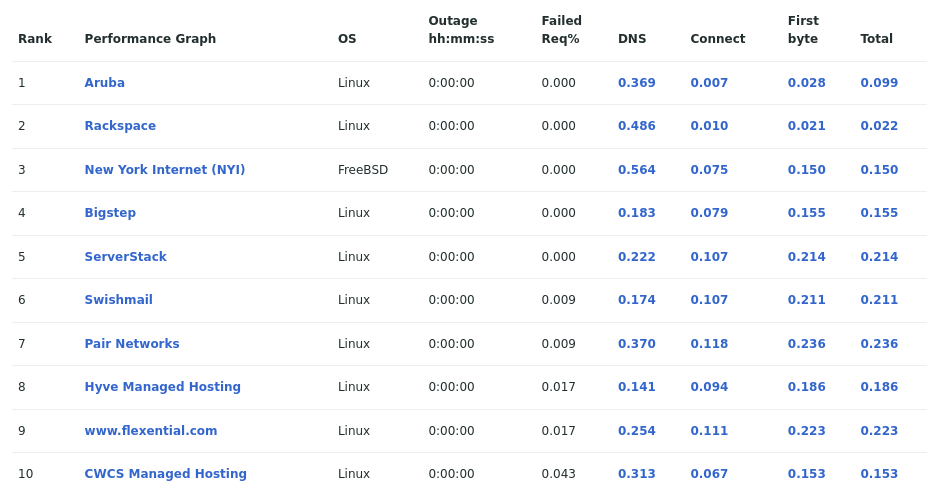Click Hyve's First byte value 0.186
This screenshot has width=939, height=495.
tap(807, 387)
